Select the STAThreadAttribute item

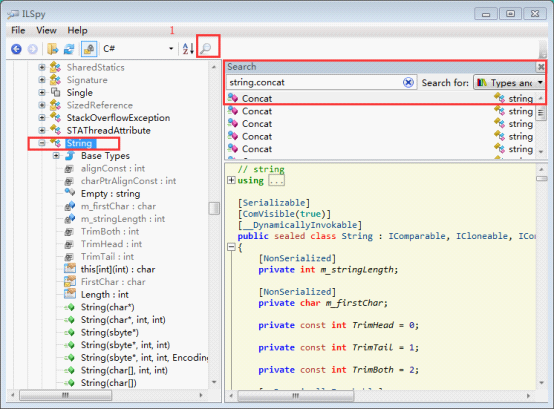pyautogui.click(x=108, y=130)
